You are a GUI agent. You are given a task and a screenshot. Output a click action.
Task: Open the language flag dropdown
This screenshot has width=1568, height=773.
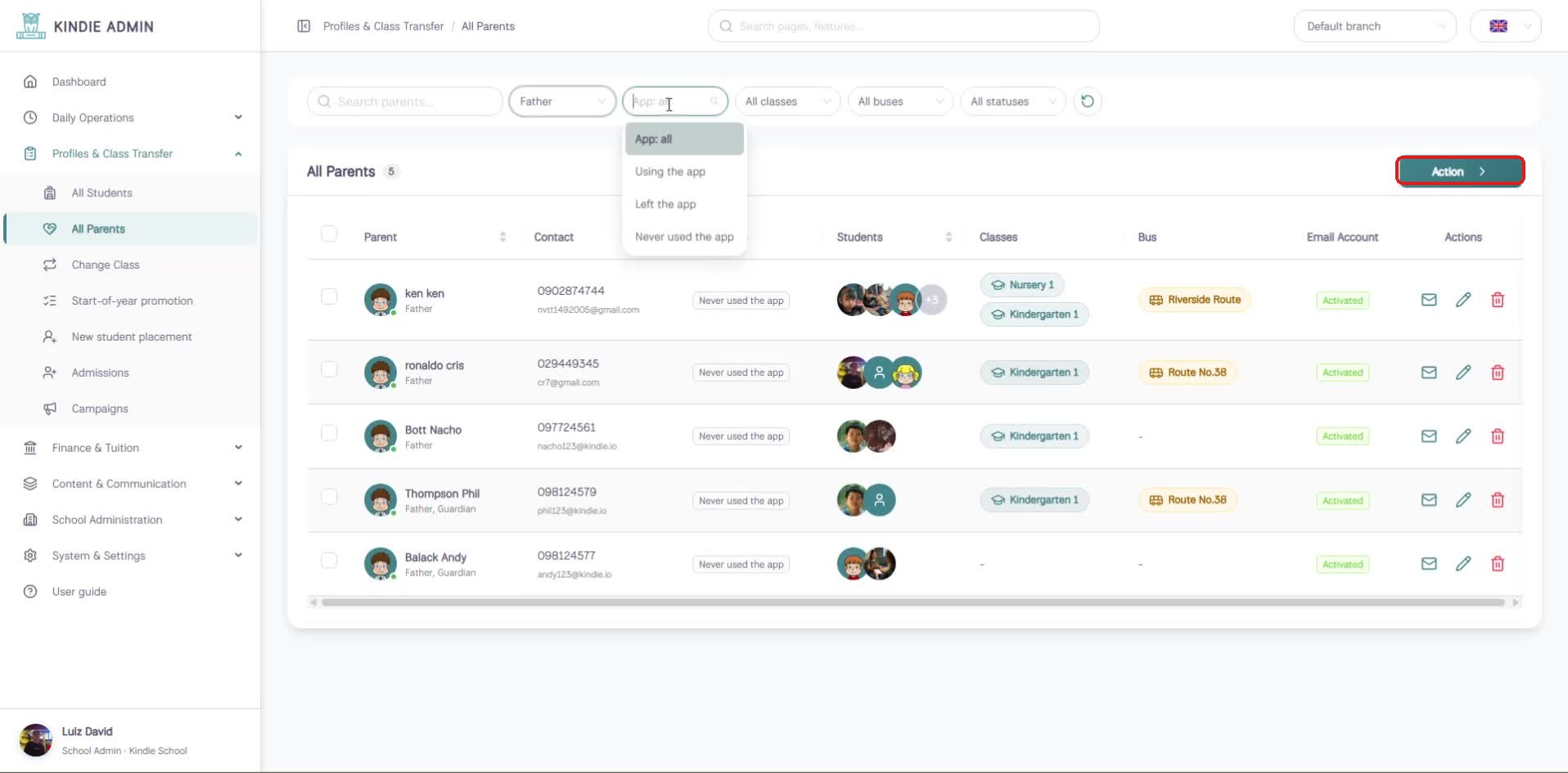click(1506, 26)
